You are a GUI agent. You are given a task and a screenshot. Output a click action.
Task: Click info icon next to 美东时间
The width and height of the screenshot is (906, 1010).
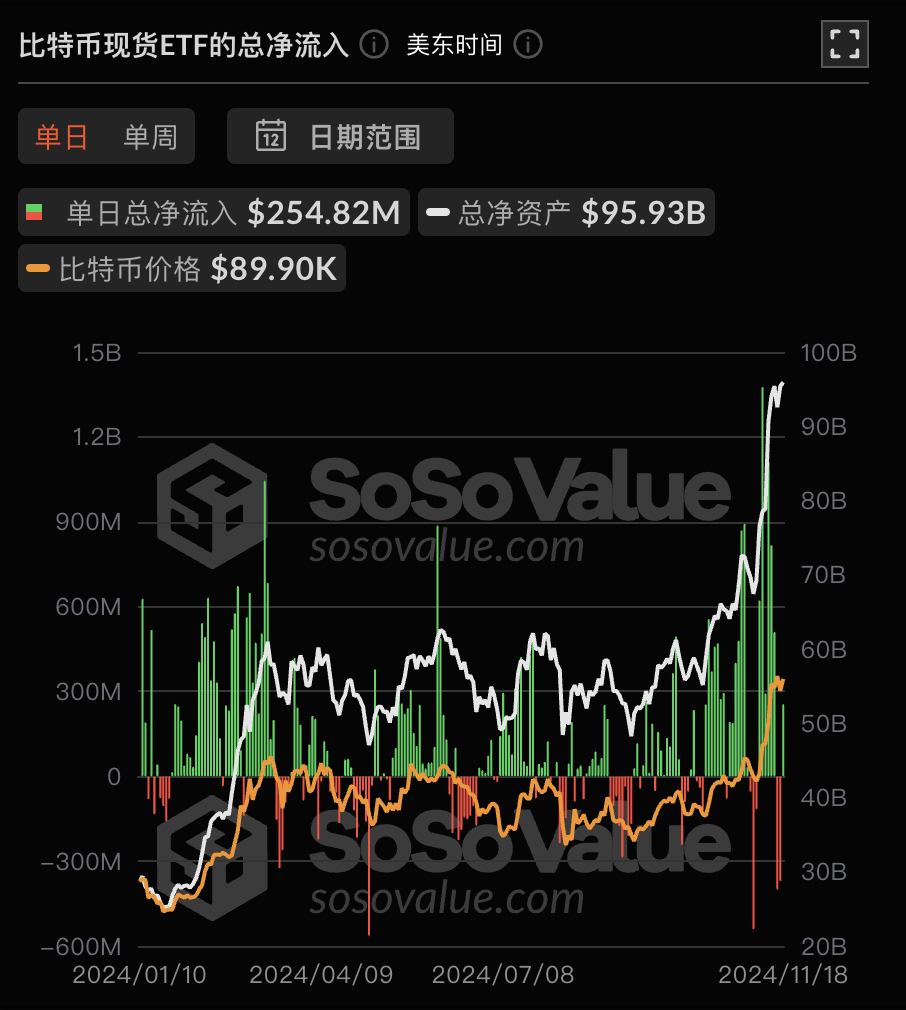pos(528,45)
